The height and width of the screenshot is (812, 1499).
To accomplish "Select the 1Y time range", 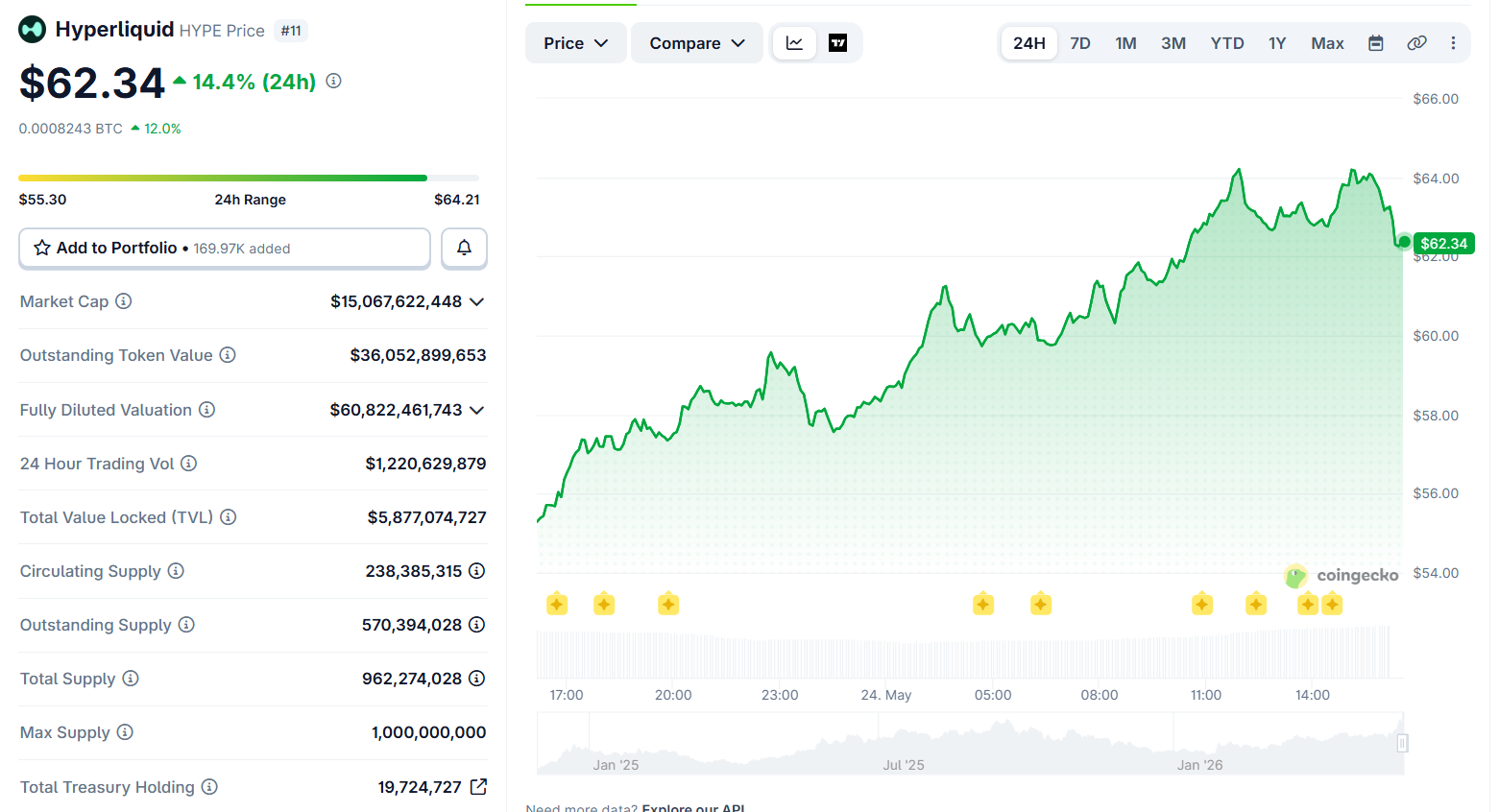I will click(1277, 43).
